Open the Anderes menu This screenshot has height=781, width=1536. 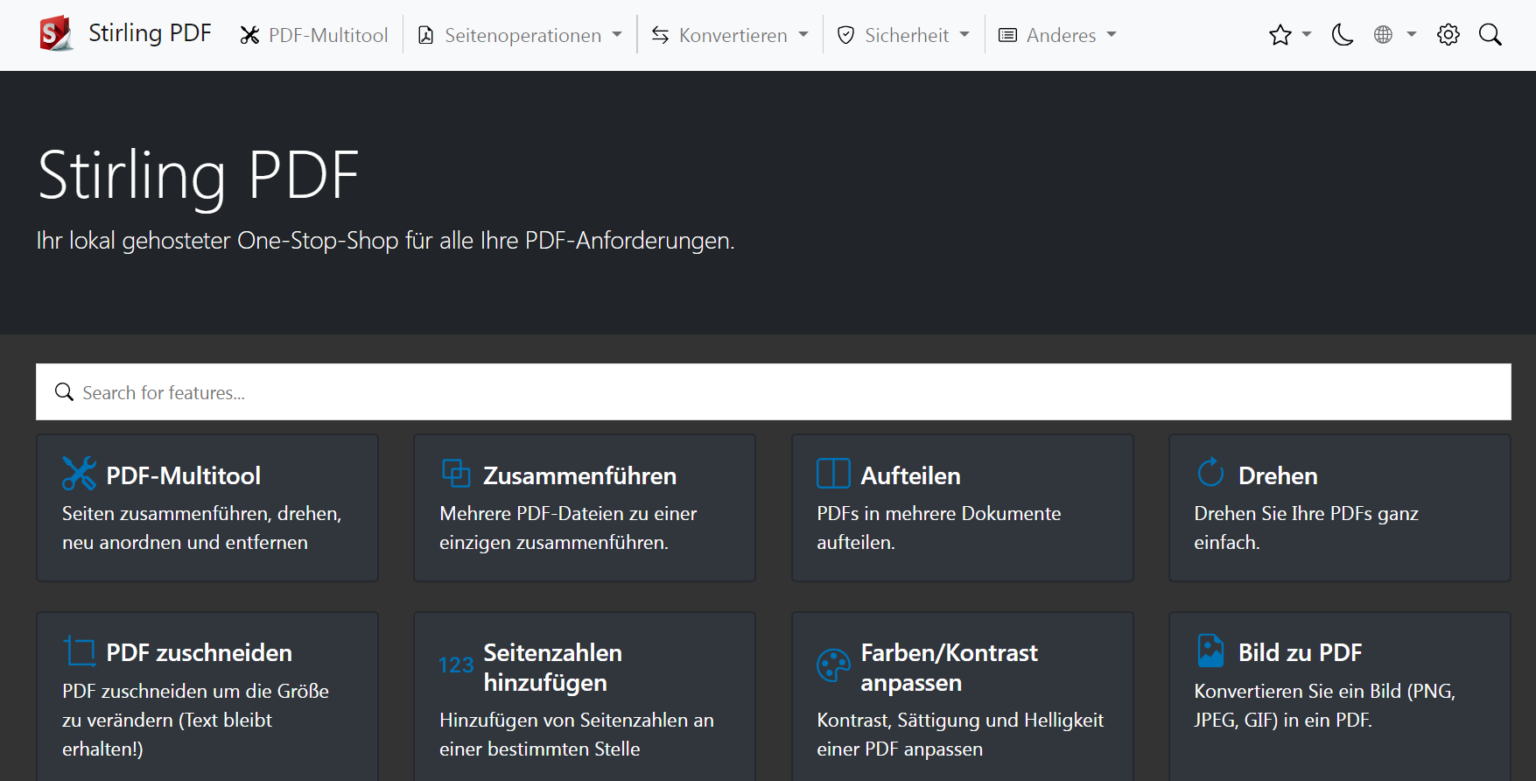tap(1056, 35)
